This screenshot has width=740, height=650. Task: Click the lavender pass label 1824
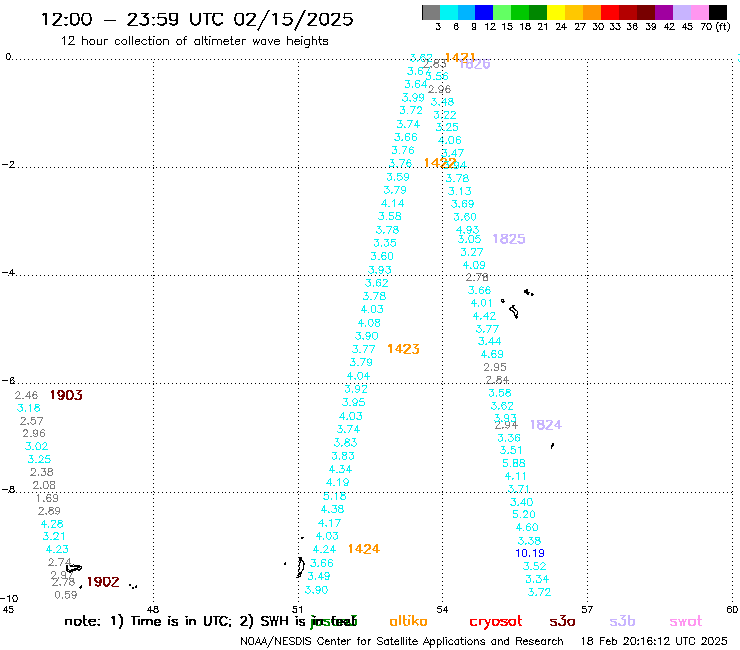click(x=546, y=425)
